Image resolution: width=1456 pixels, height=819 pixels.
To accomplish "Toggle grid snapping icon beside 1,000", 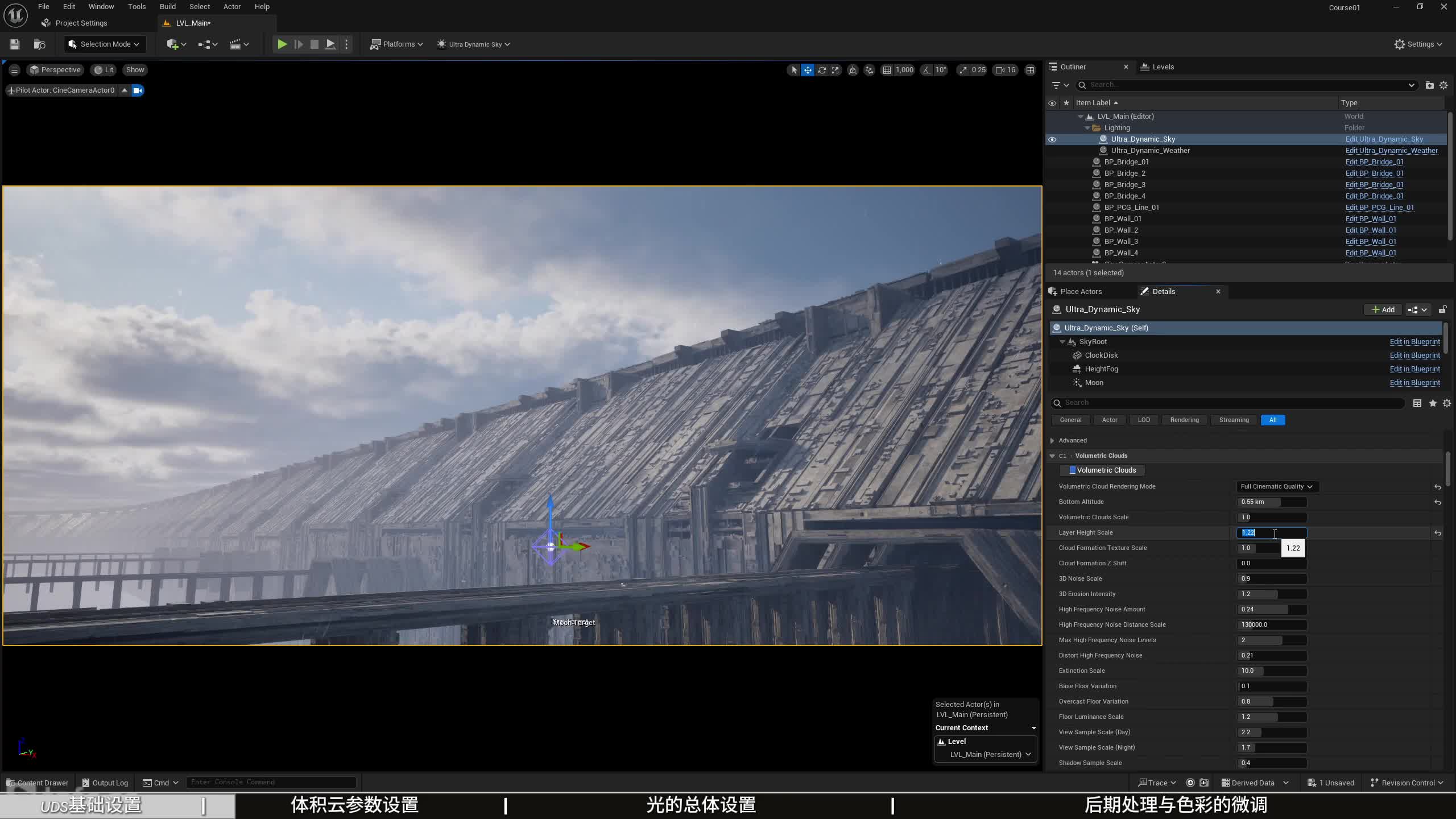I will coord(887,70).
